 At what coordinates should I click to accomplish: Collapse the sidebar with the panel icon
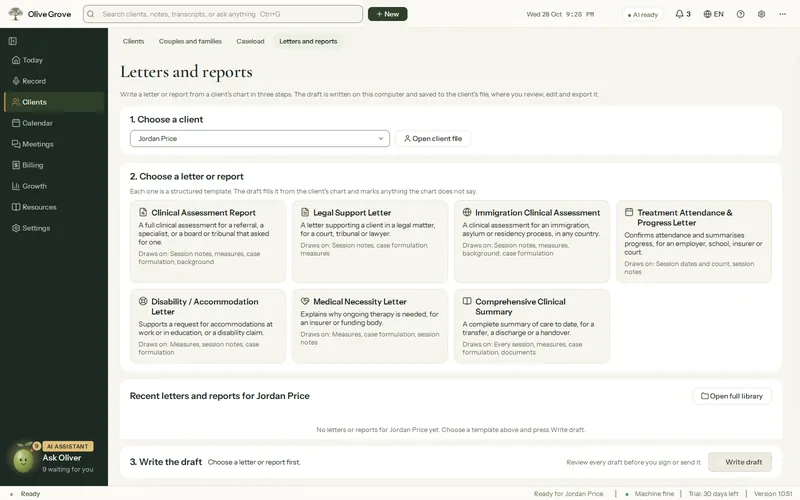[13, 41]
